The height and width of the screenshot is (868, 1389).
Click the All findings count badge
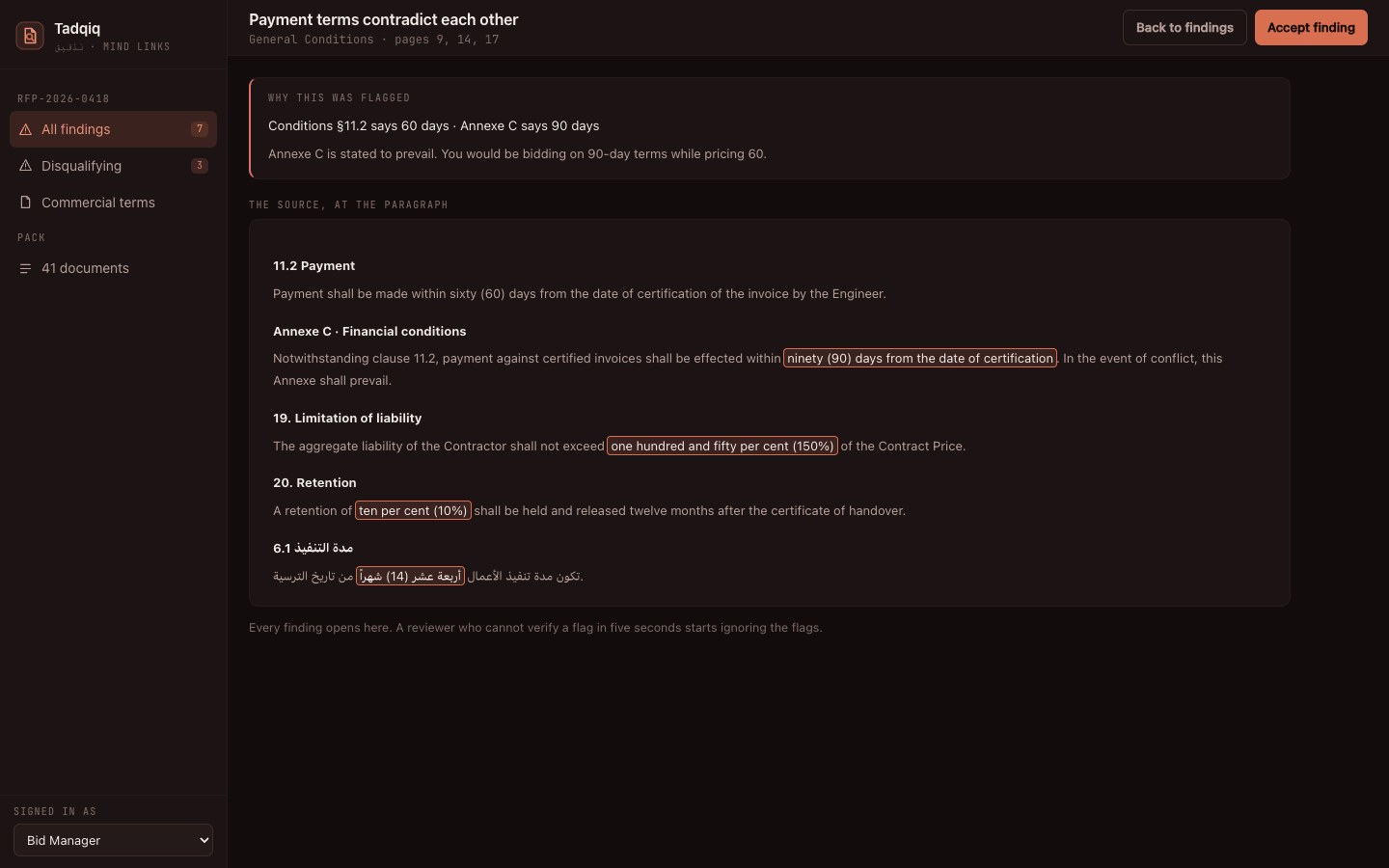point(200,129)
